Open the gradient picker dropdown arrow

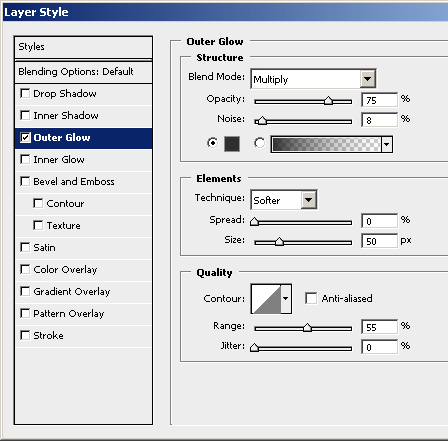(386, 144)
